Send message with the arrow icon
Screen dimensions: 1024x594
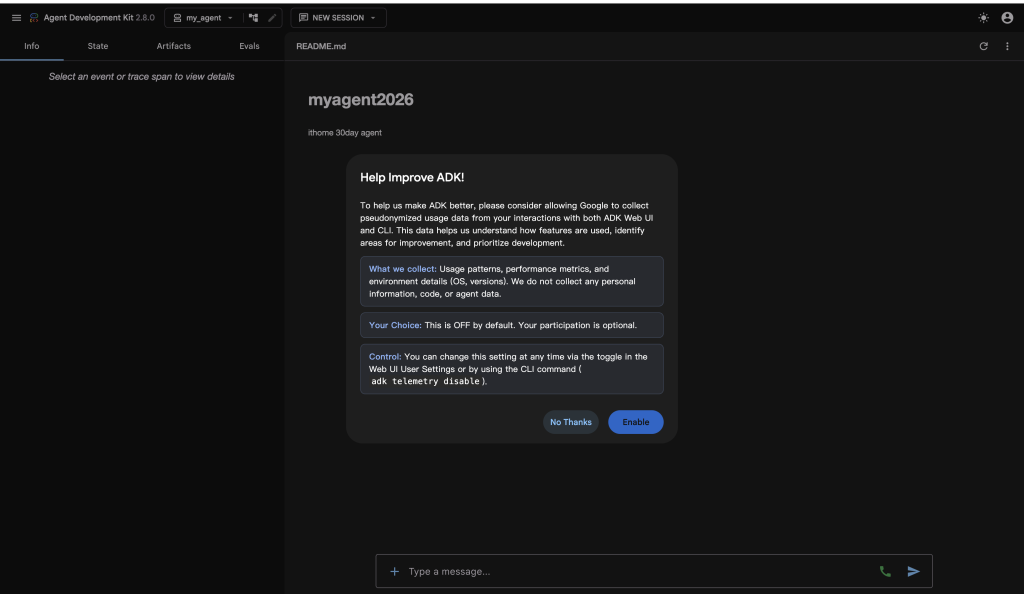(914, 571)
